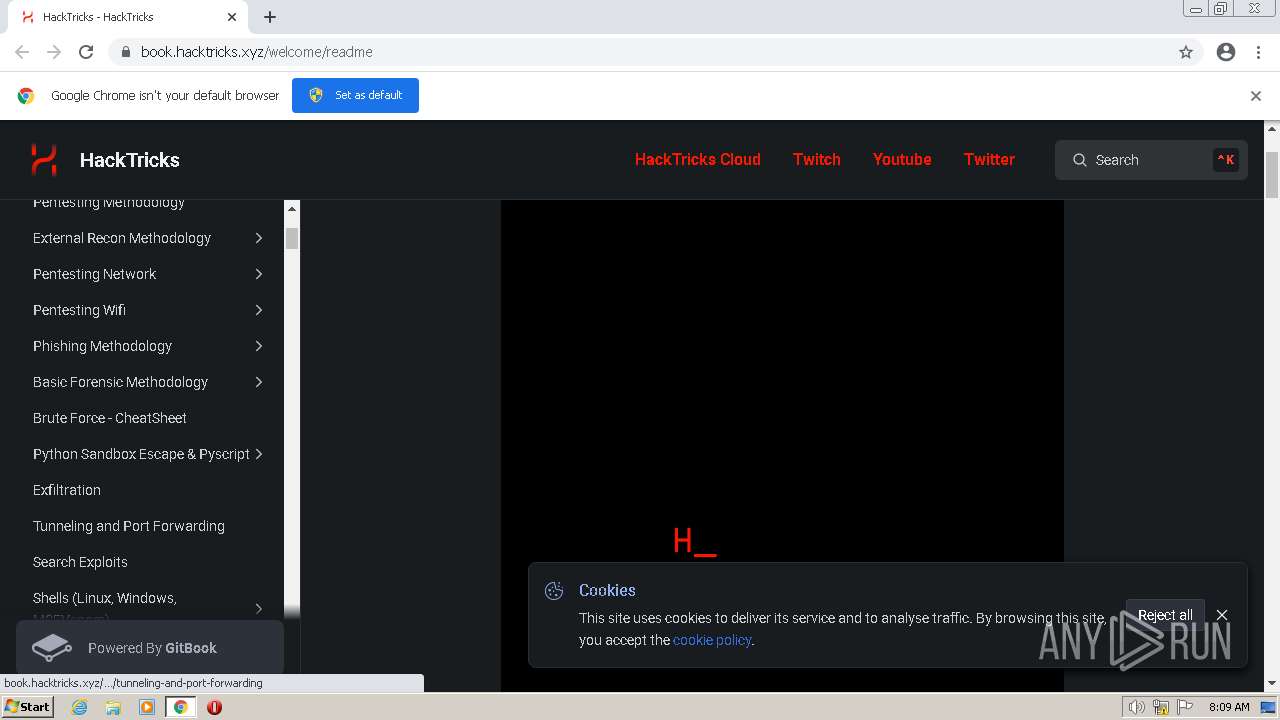
Task: Open the cookie policy link
Action: point(712,640)
